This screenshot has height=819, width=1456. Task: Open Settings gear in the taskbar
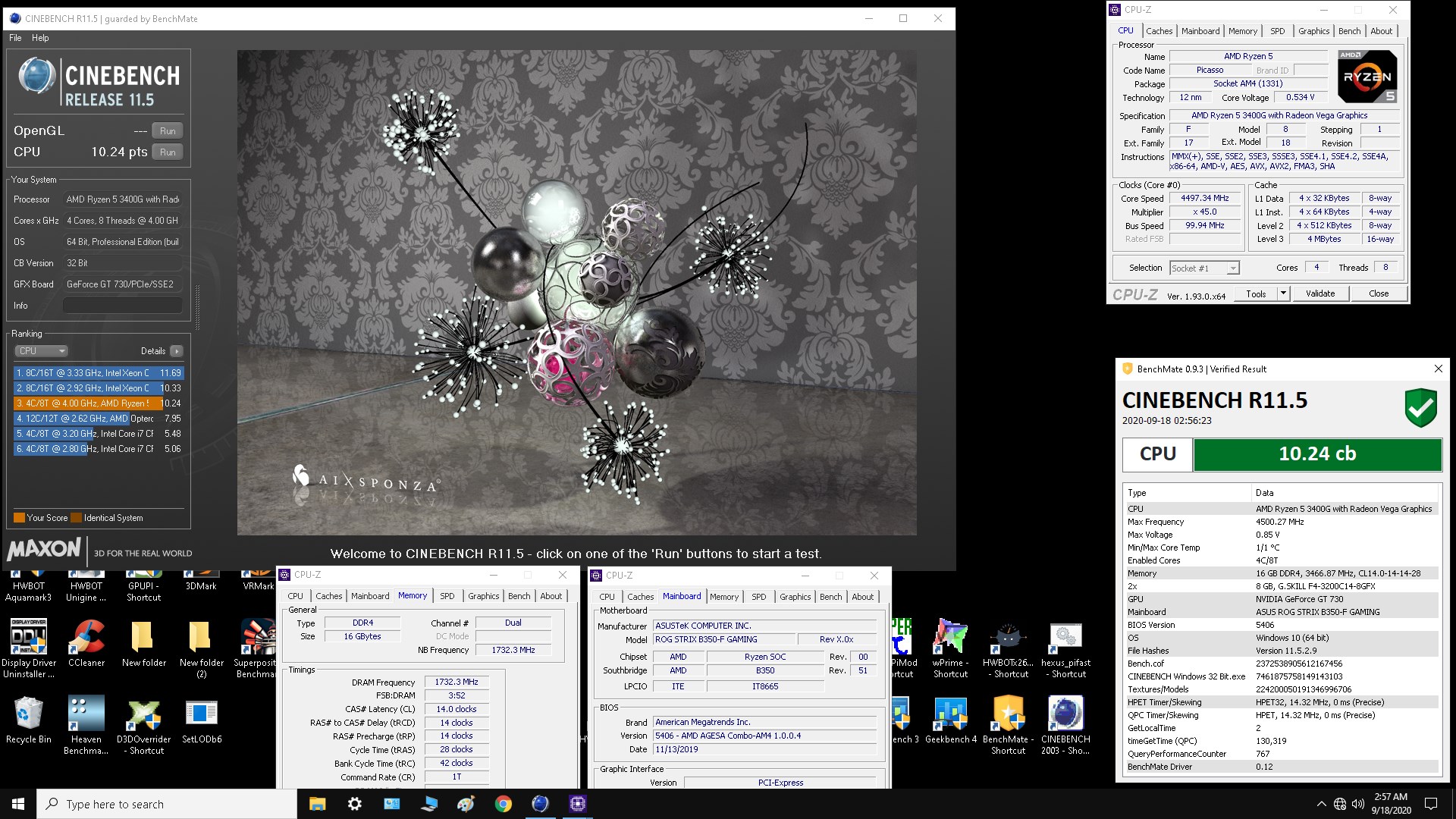point(355,804)
